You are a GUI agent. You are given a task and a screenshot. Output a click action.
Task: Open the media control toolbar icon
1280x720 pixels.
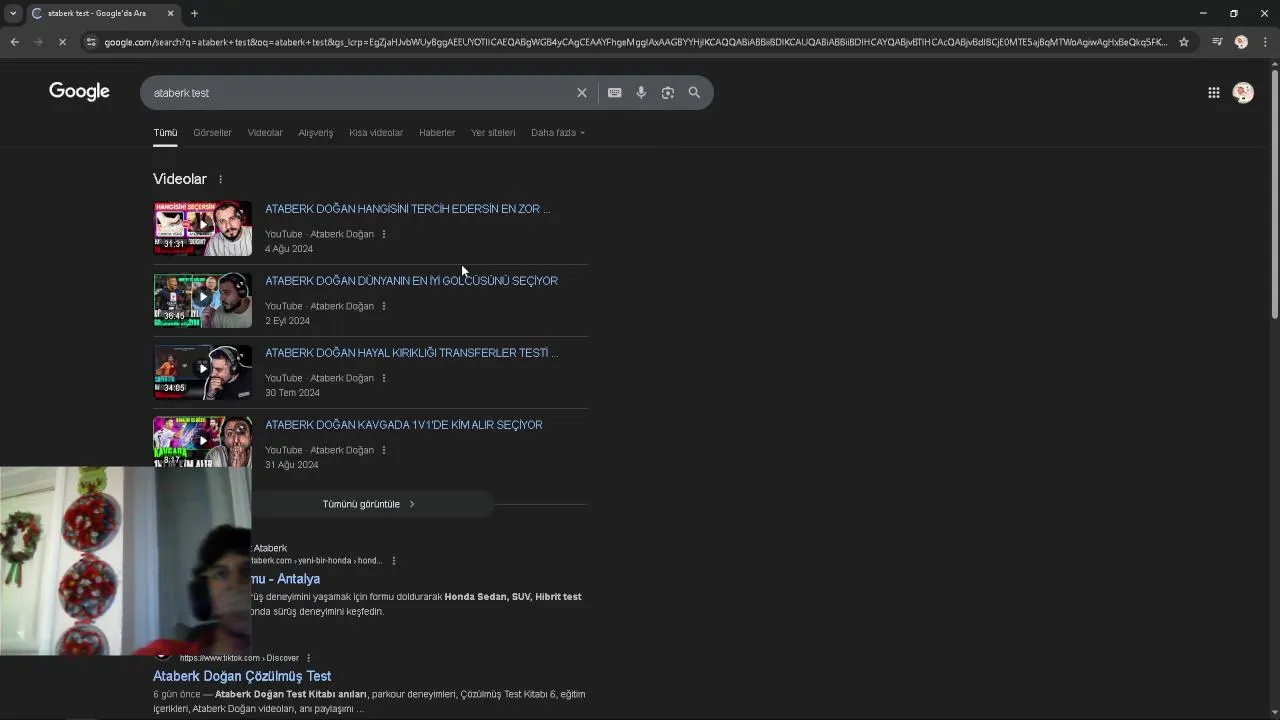pyautogui.click(x=1217, y=42)
